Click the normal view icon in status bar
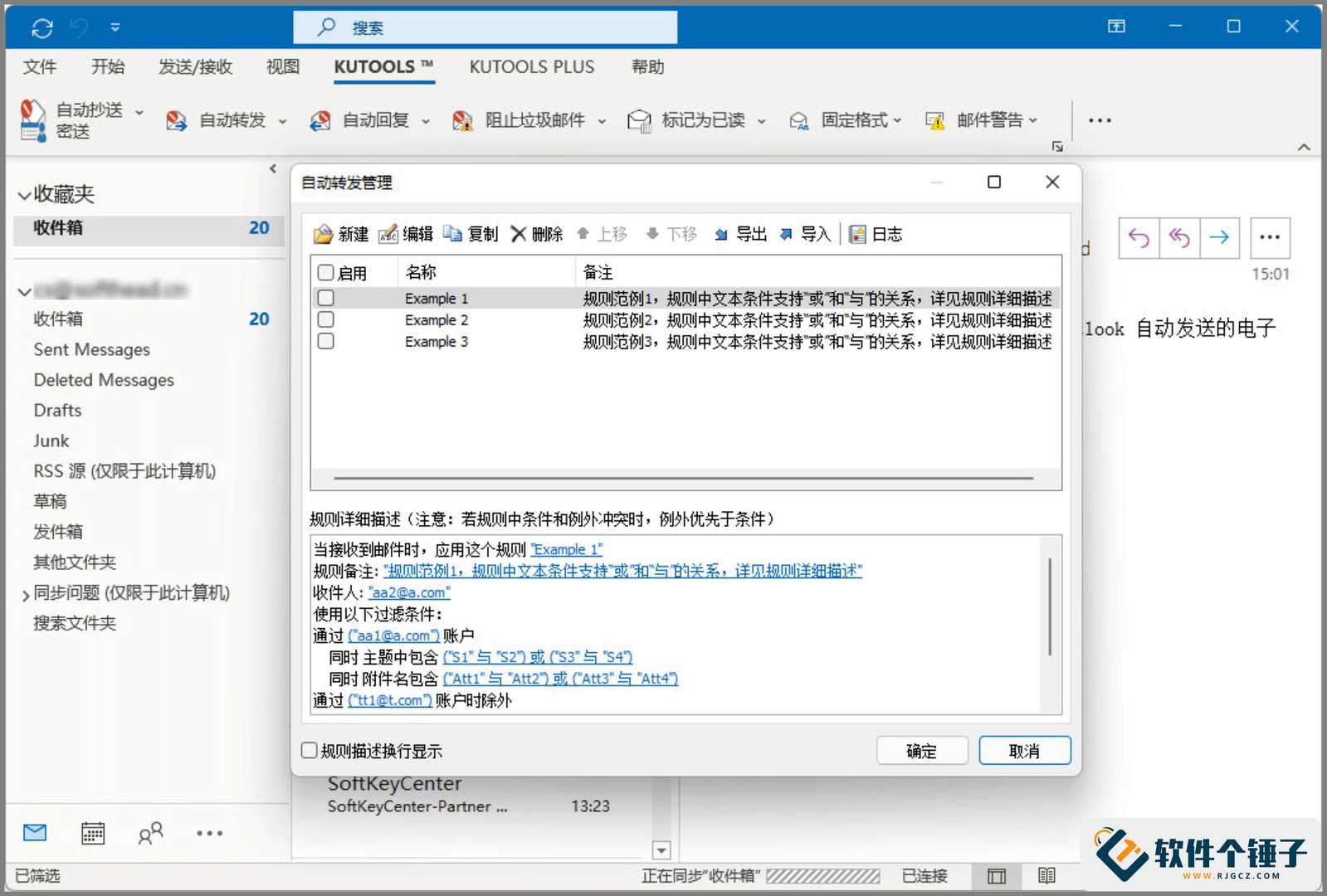The height and width of the screenshot is (896, 1327). [997, 876]
